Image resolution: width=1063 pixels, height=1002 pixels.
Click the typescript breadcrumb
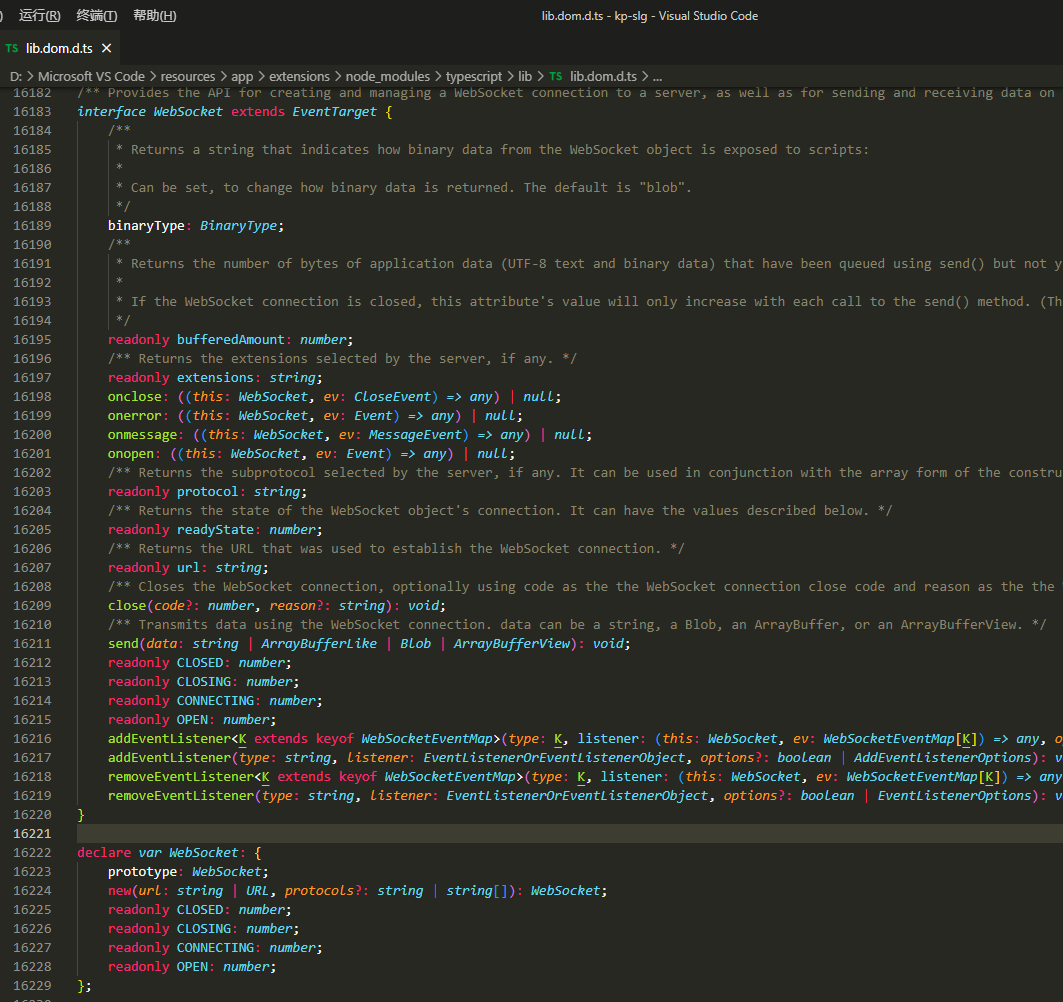point(473,76)
